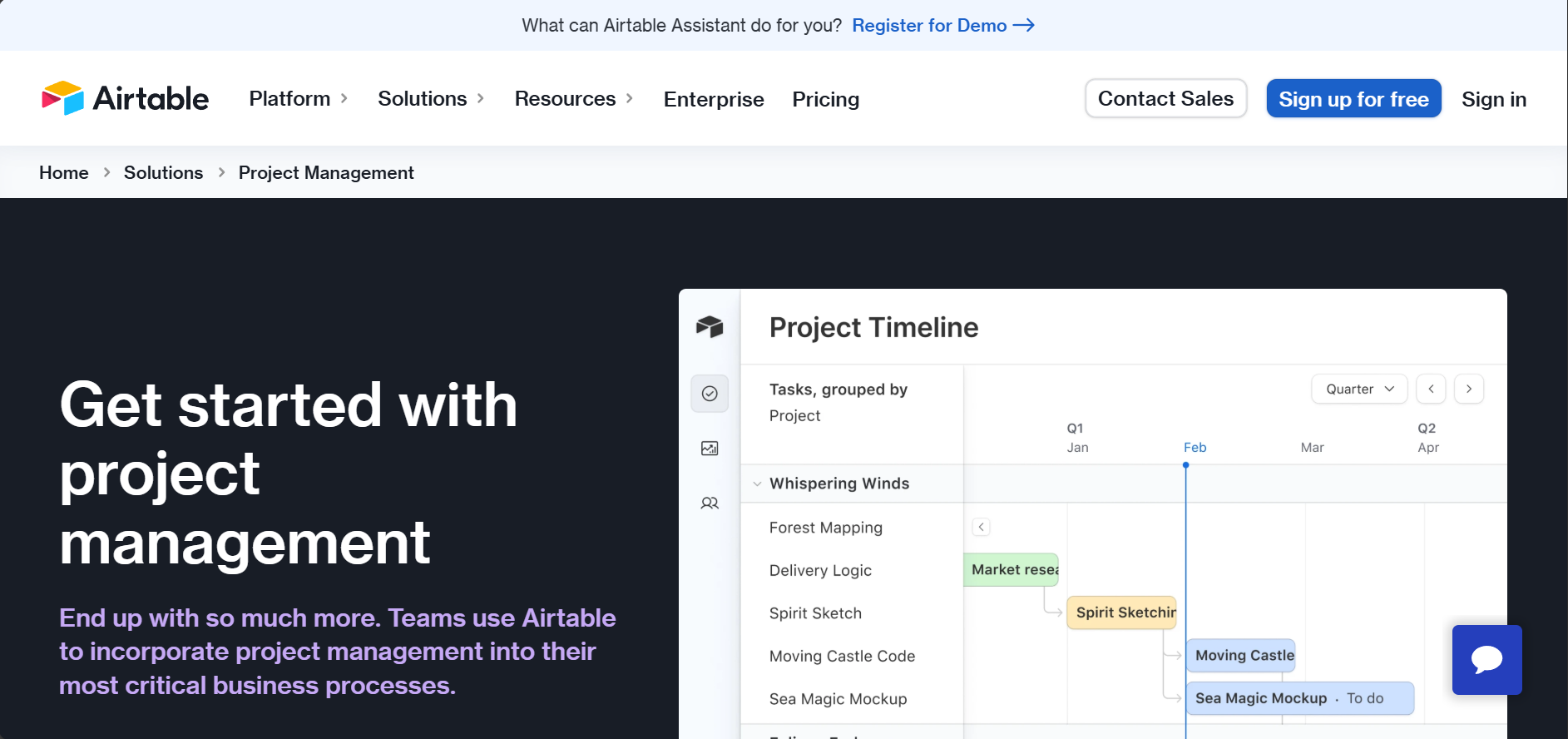Select the Sea Magic Mockup timeline bar
Viewport: 1568px width, 739px height.
tap(1299, 698)
